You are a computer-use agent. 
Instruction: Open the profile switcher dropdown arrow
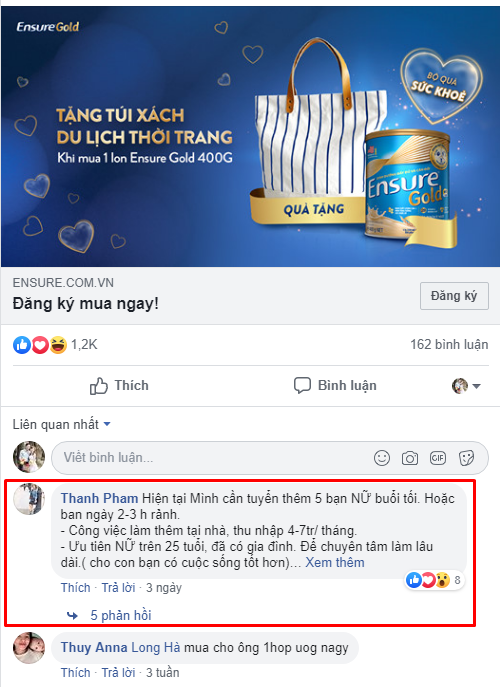[x=476, y=386]
